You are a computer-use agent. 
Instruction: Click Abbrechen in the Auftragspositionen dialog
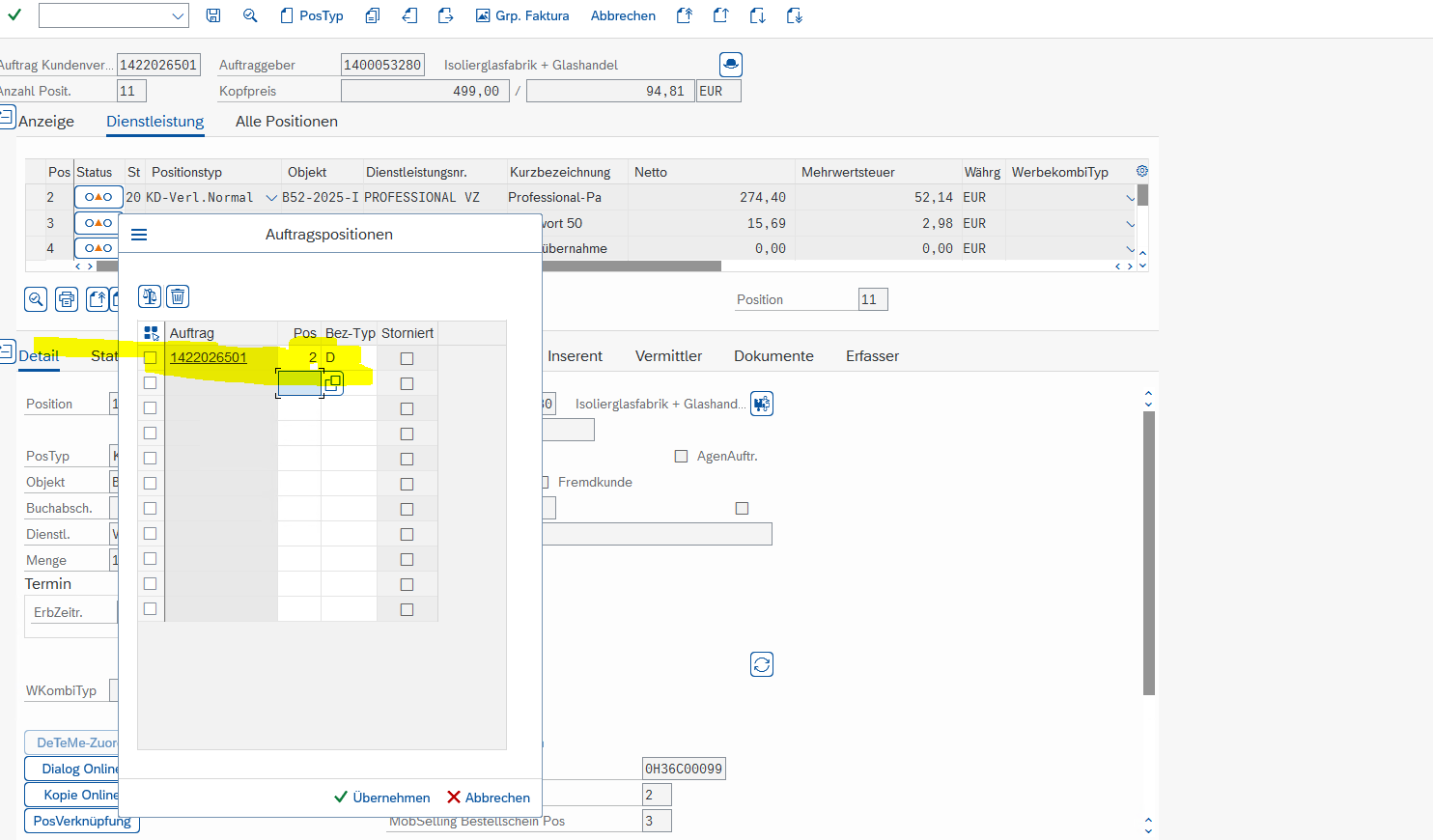(489, 798)
